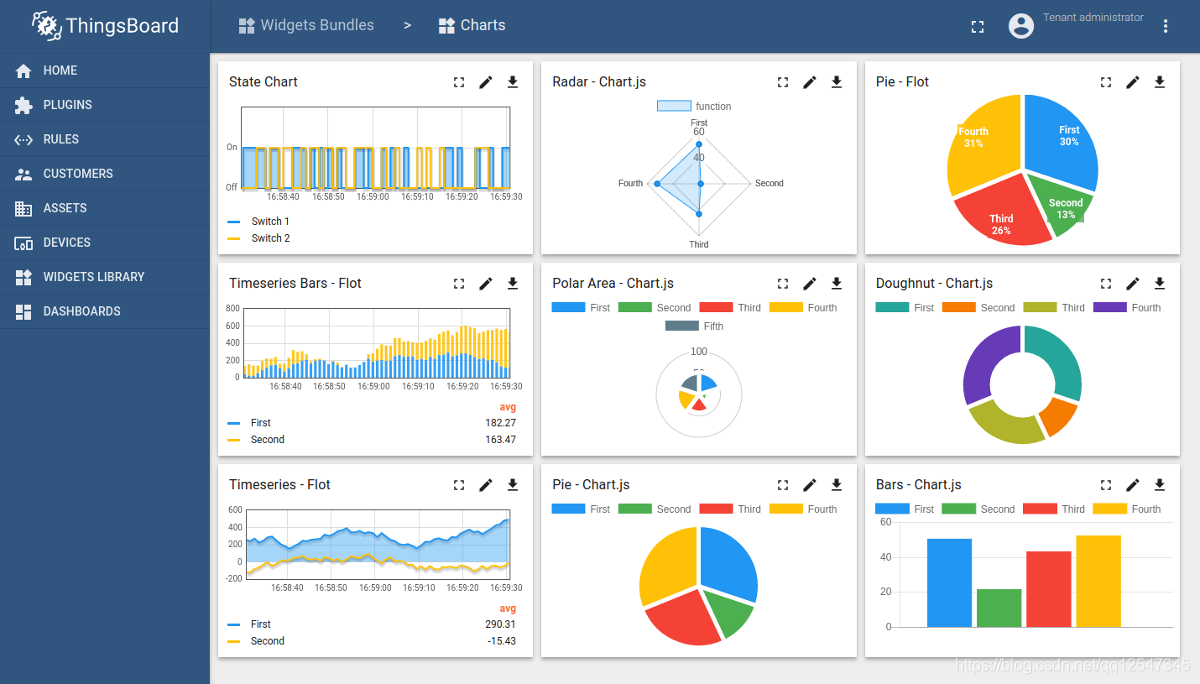The image size is (1200, 684).
Task: Edit the Doughnut - Chart.js widget
Action: pos(1132,283)
